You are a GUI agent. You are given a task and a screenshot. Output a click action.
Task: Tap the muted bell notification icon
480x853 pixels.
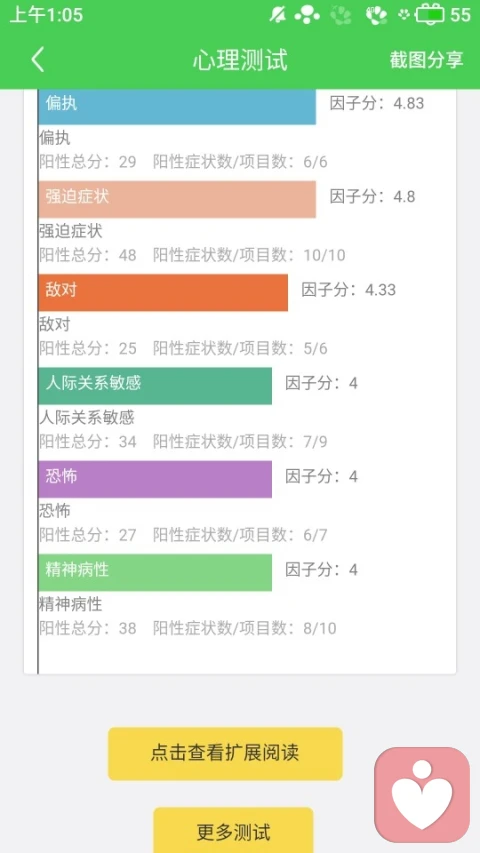pos(278,15)
